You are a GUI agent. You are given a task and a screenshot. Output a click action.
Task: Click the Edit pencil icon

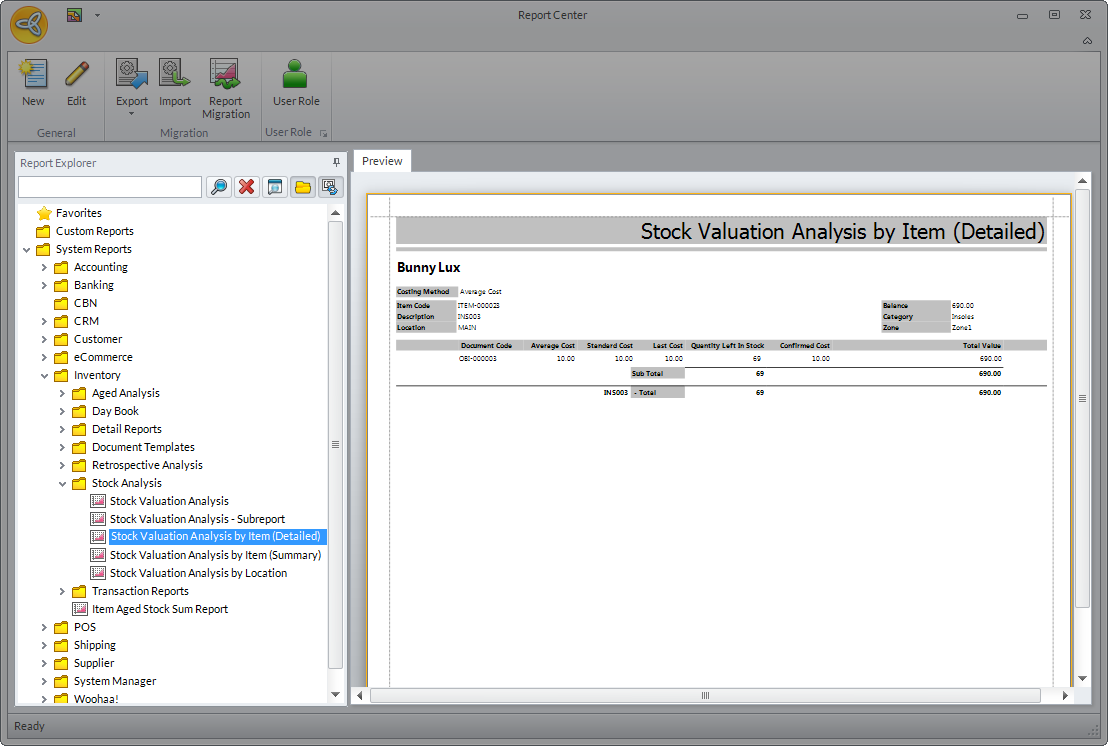click(77, 75)
